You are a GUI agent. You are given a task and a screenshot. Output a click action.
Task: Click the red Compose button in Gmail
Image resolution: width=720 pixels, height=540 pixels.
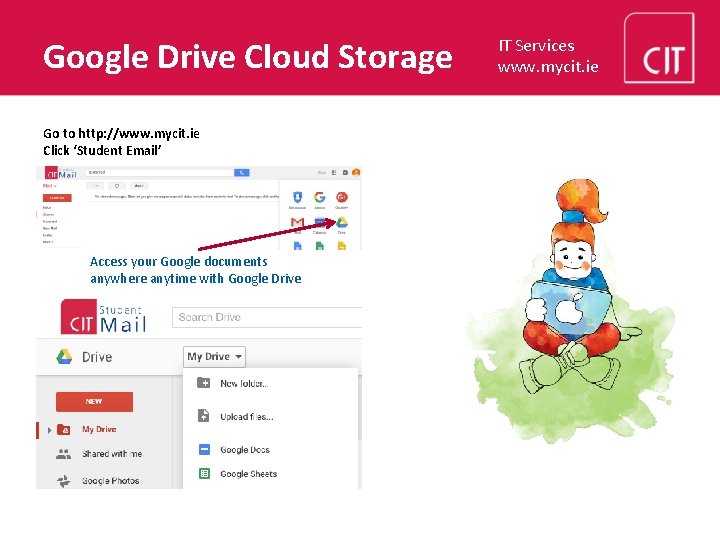[57, 197]
